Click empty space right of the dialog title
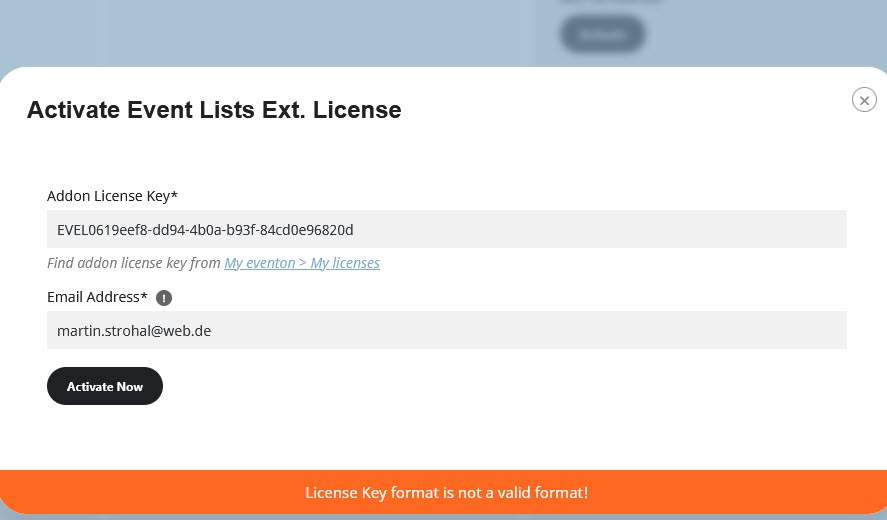This screenshot has width=887, height=520. coord(620,110)
